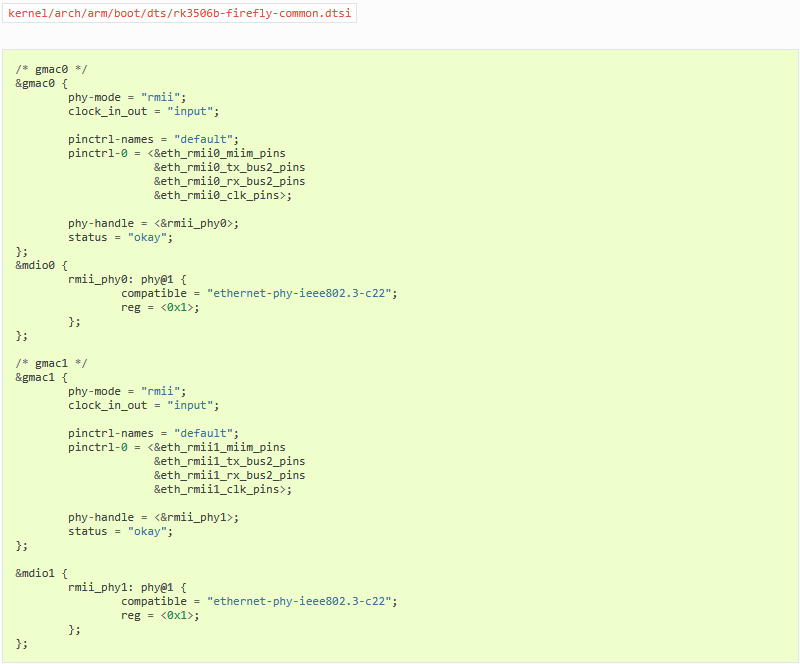This screenshot has height=664, width=800.
Task: Click the '&gmac0 {' node line
Action: pyautogui.click(x=41, y=83)
